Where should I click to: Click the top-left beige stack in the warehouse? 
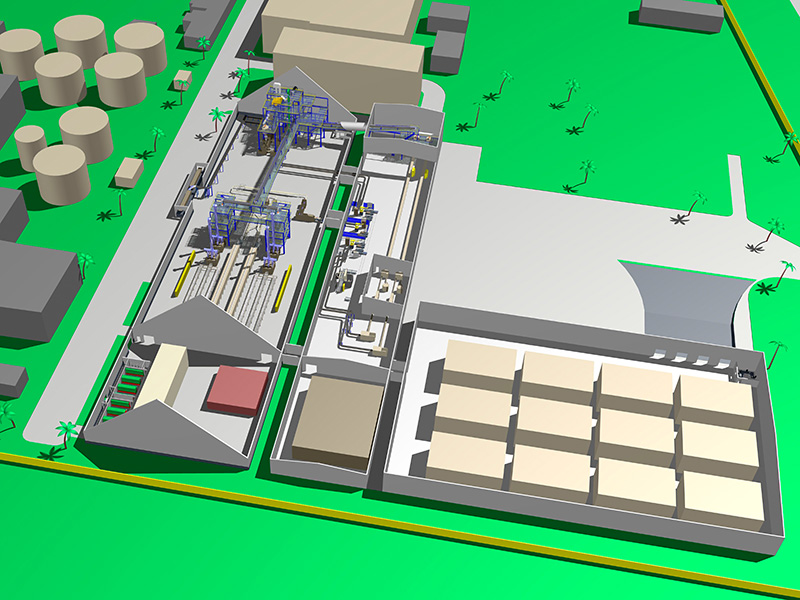click(481, 365)
